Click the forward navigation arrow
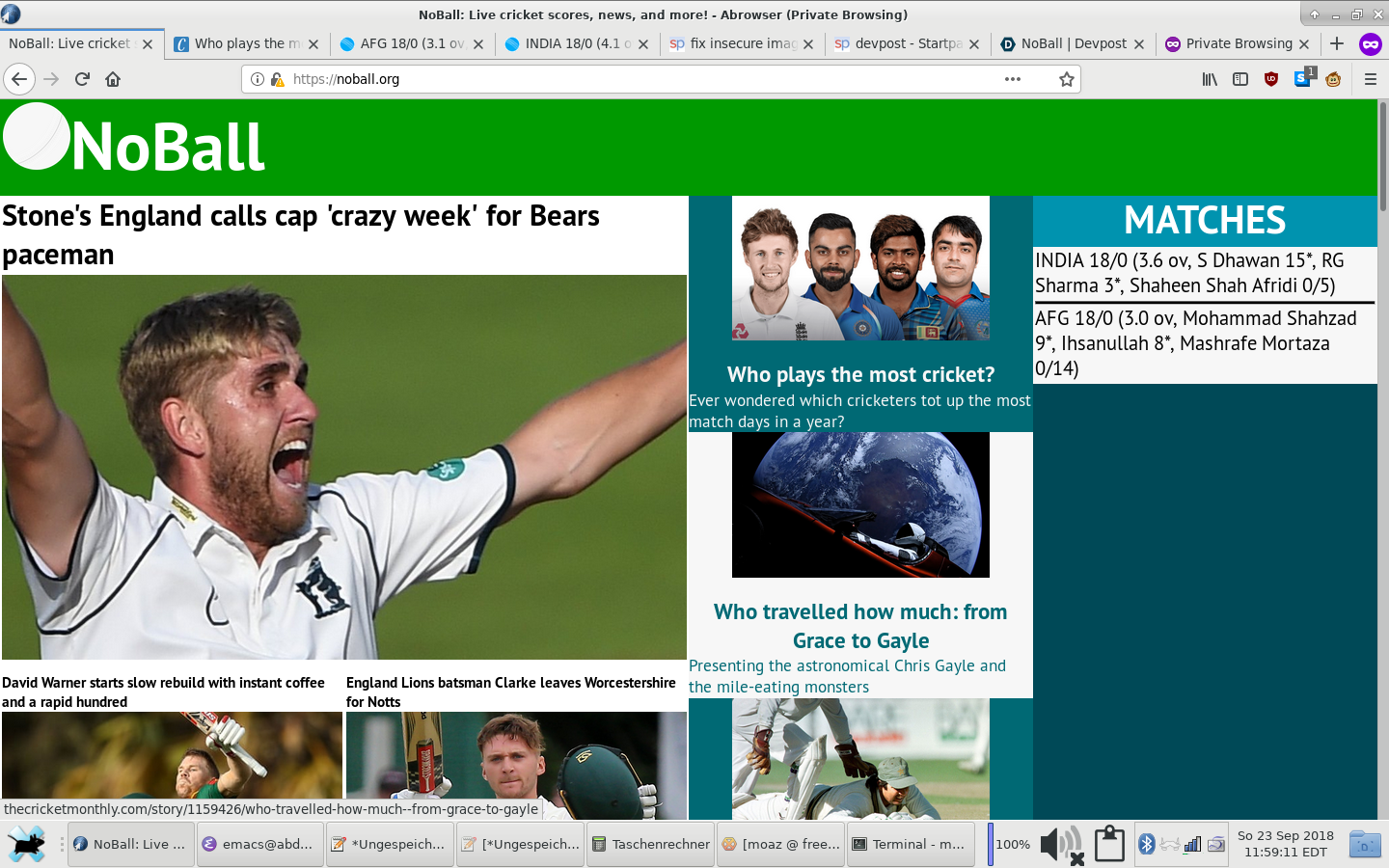This screenshot has height=868, width=1389. pos(51,79)
